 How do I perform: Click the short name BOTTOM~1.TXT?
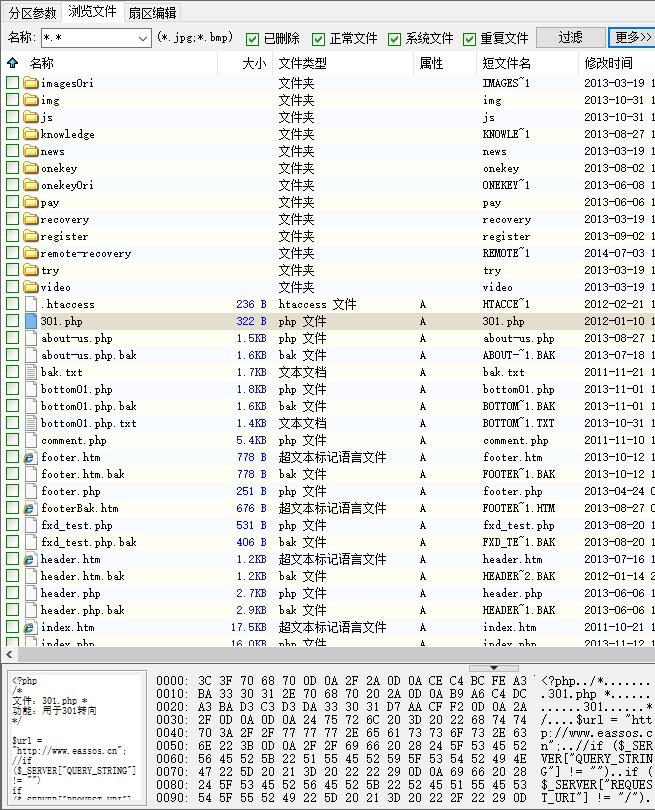(518, 423)
